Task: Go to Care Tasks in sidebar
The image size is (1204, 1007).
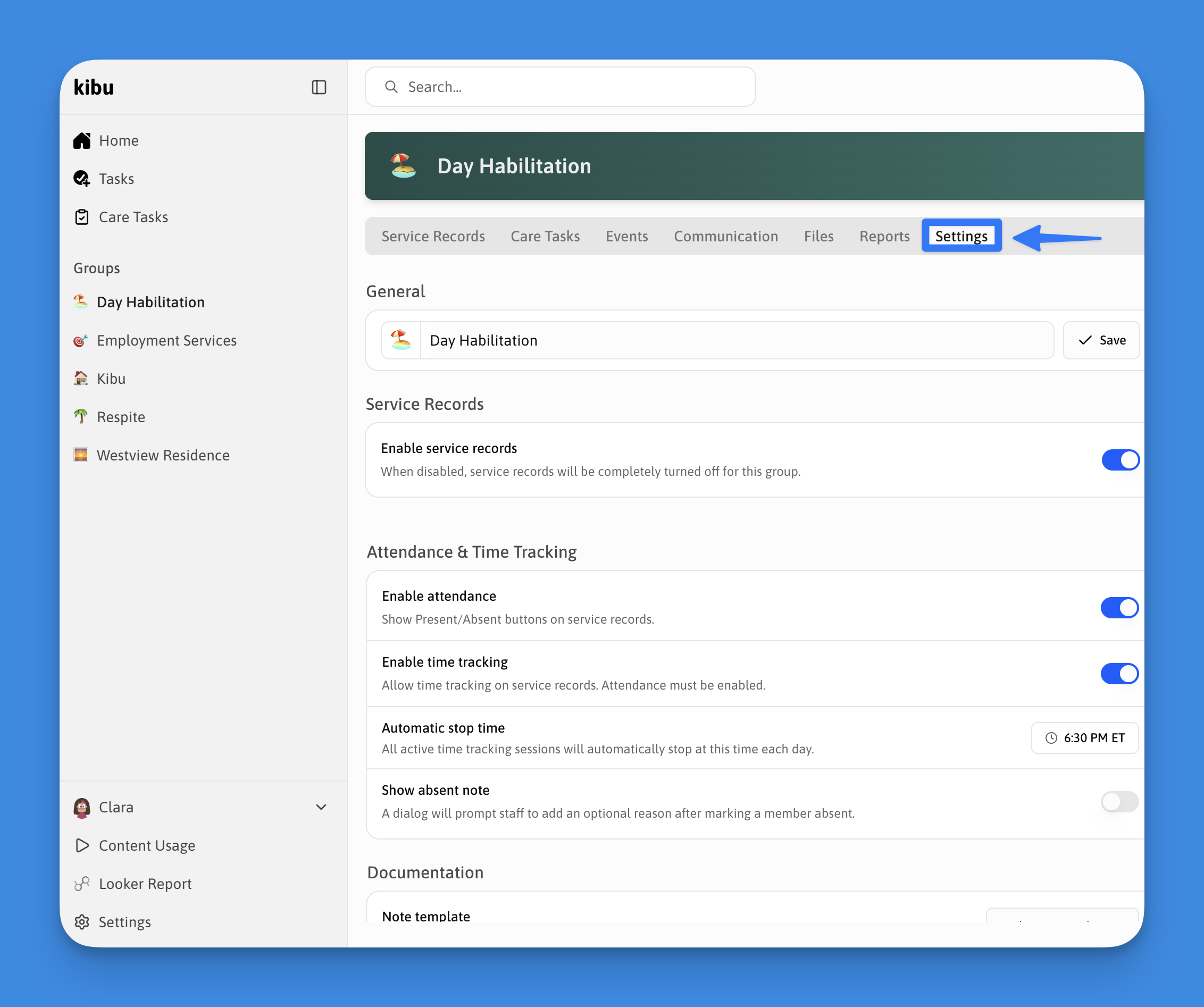Action: tap(133, 217)
